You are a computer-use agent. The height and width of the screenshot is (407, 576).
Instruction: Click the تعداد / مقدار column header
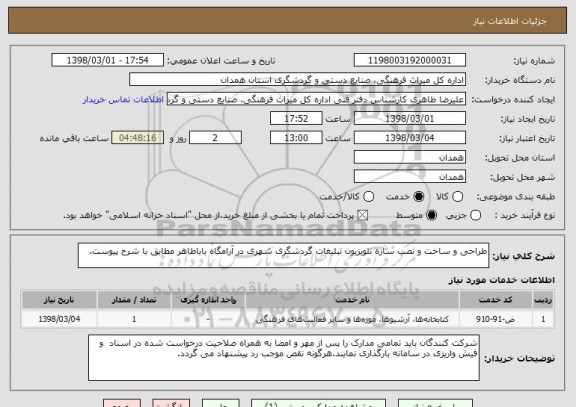click(x=134, y=300)
